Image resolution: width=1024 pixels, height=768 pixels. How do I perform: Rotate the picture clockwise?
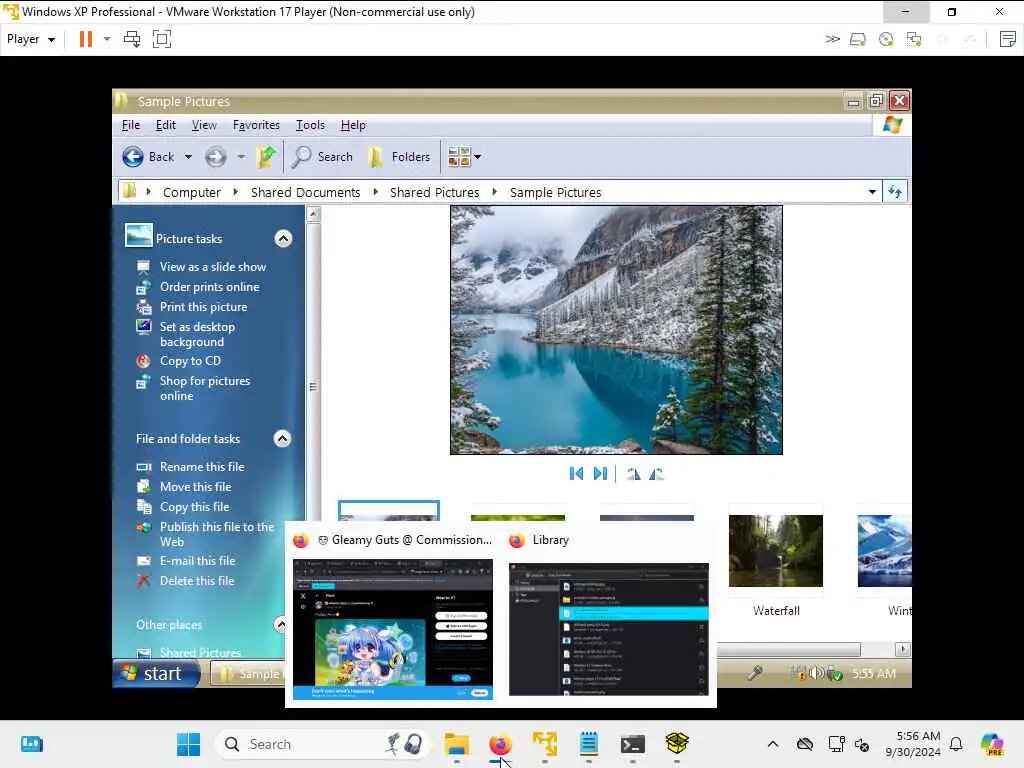tap(633, 473)
